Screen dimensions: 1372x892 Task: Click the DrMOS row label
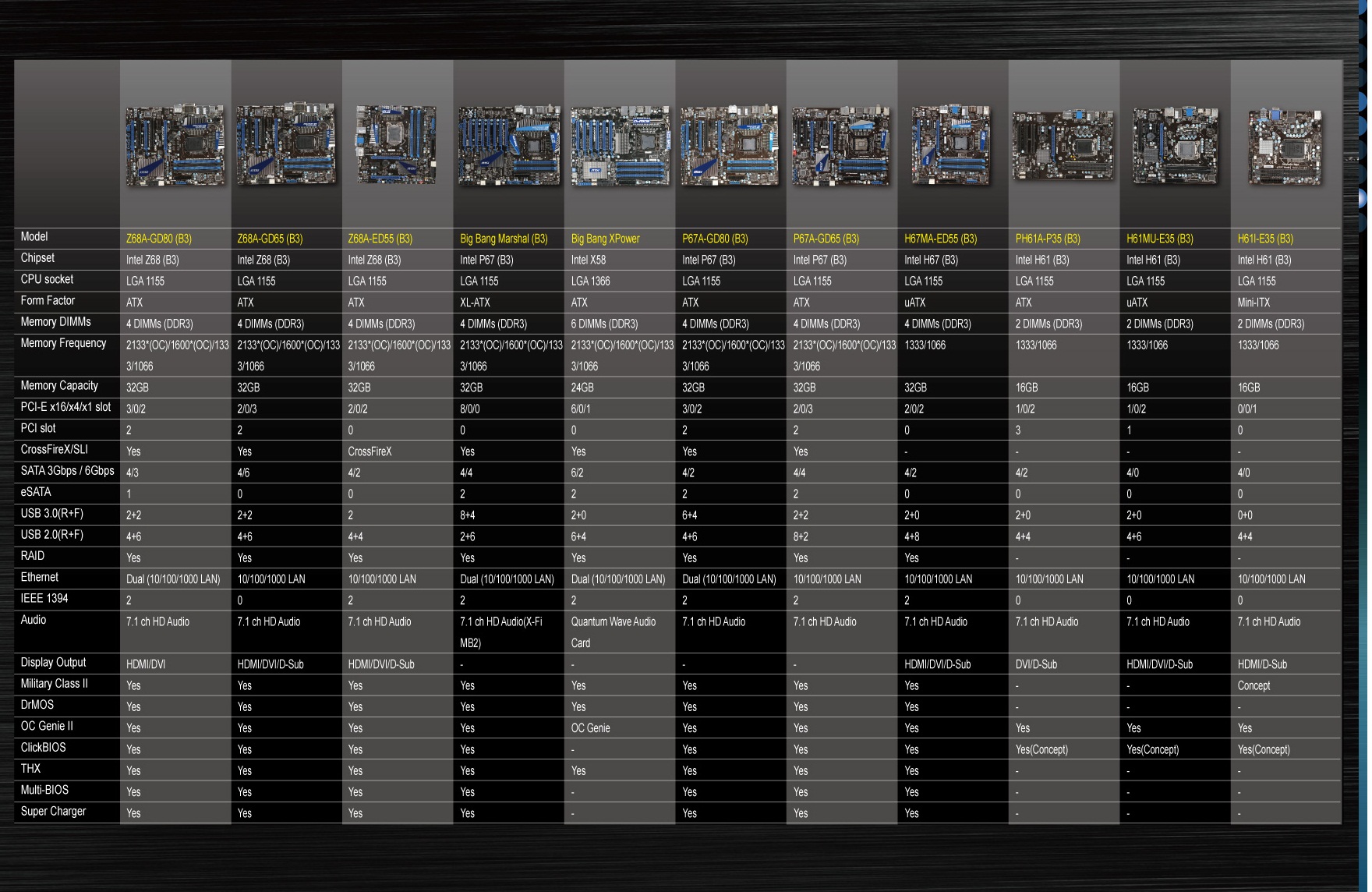37,705
